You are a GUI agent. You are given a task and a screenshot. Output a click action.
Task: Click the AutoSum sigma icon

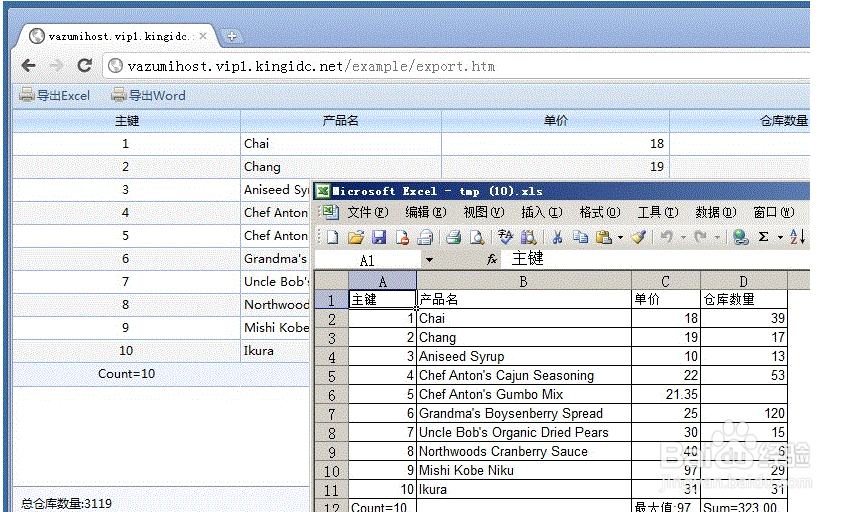tap(763, 237)
